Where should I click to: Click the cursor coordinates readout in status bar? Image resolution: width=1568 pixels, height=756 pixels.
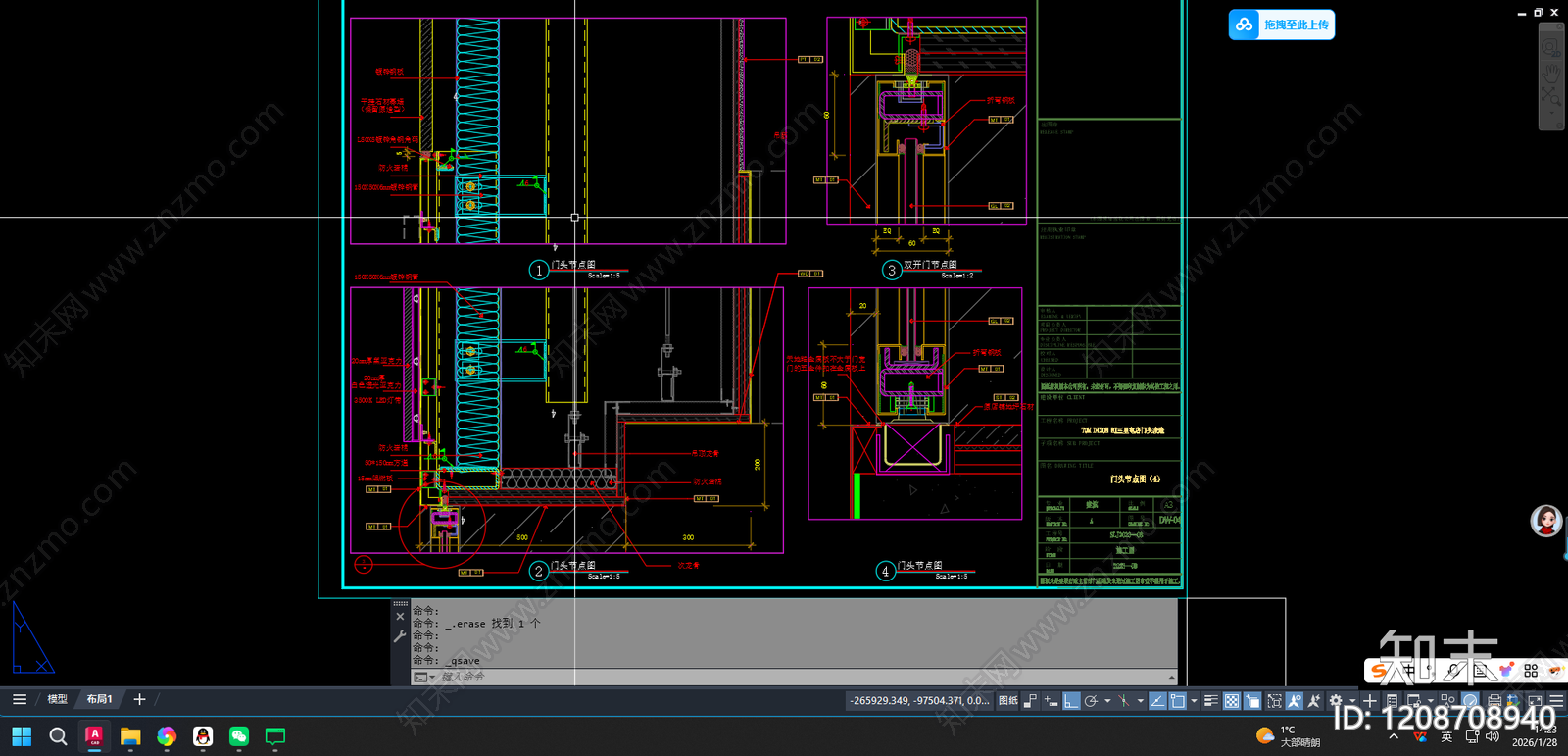919,701
